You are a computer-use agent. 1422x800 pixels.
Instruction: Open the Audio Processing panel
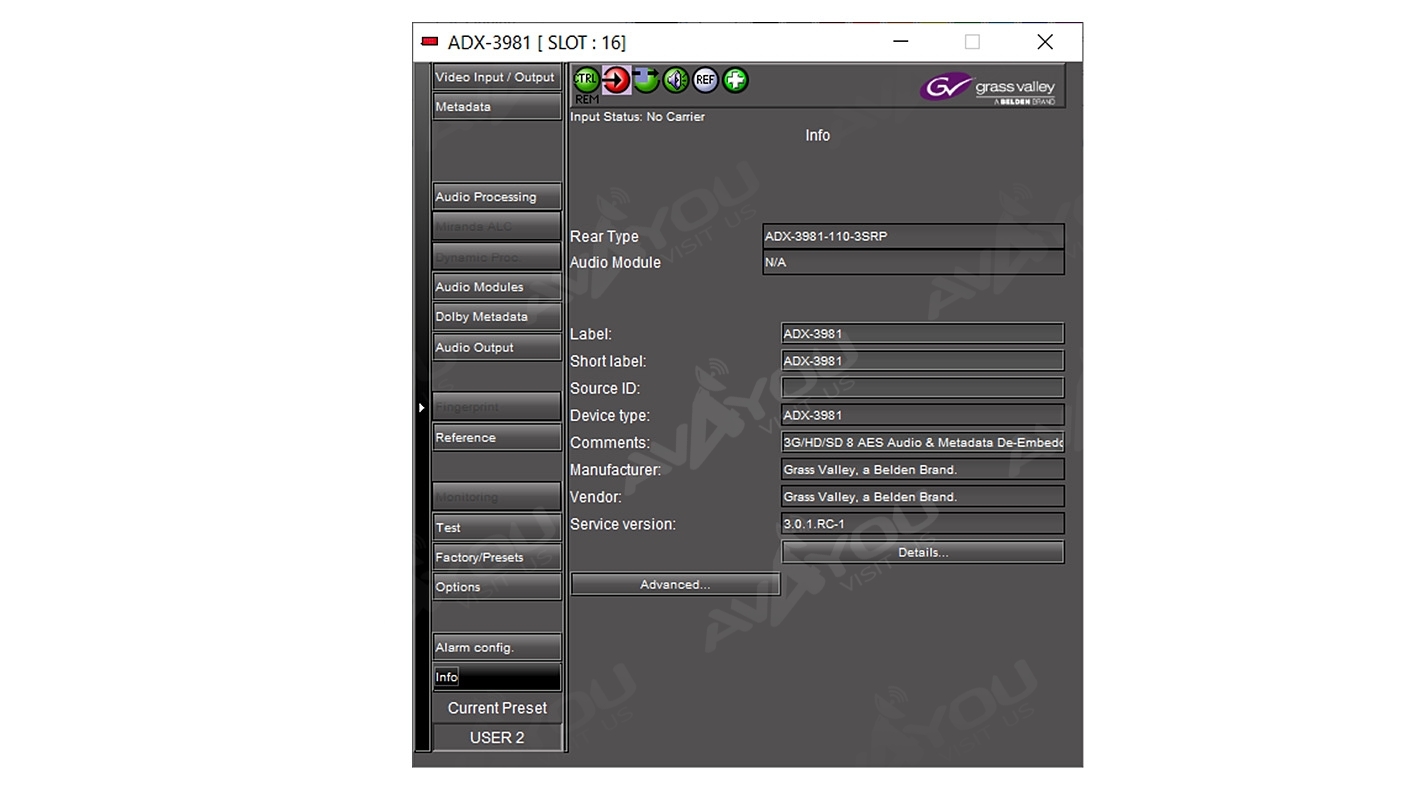point(496,197)
